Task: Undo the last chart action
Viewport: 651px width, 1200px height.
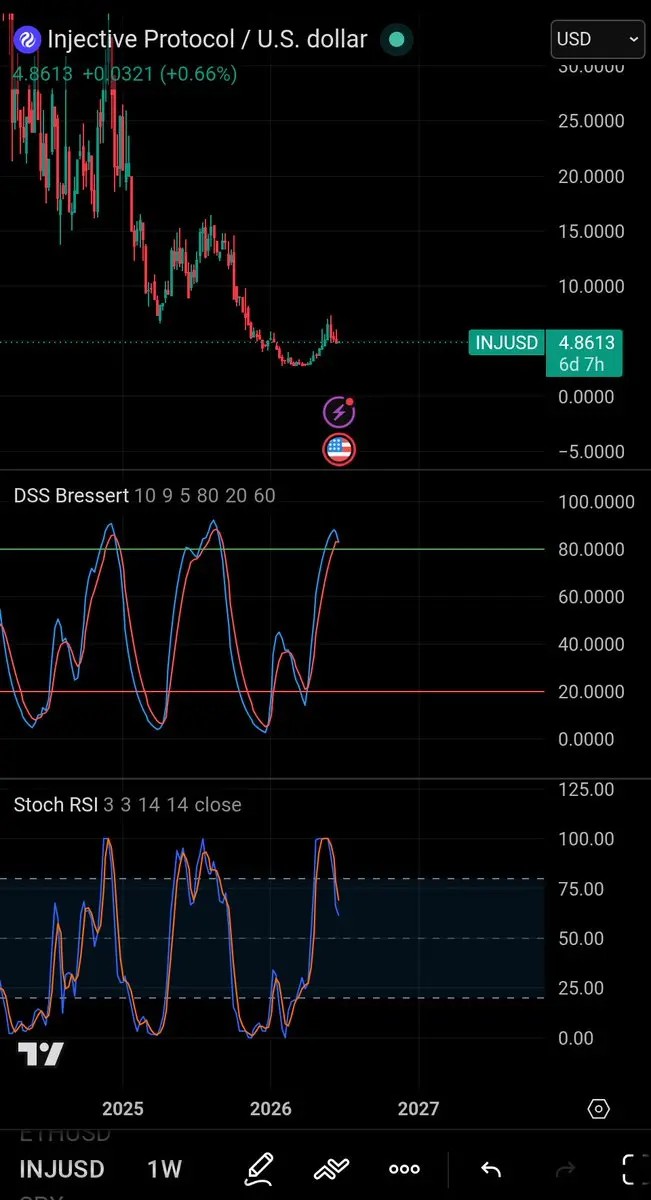Action: tap(490, 1168)
